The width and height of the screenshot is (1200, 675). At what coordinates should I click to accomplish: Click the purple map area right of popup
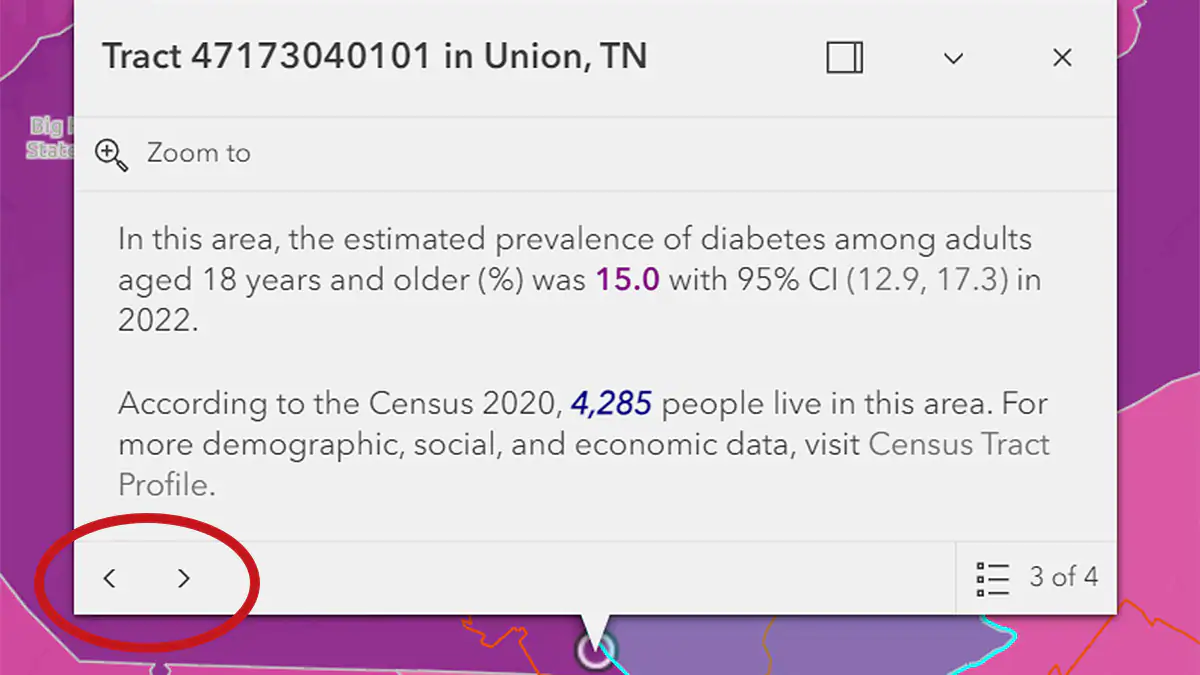[x=1158, y=200]
